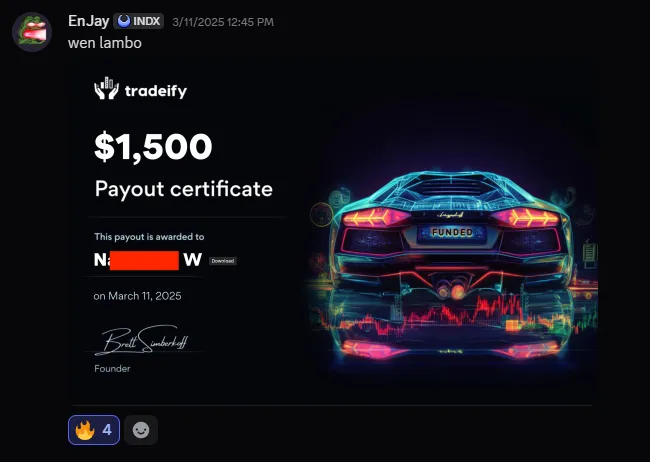Click the Founder label under signature
This screenshot has width=650, height=462.
point(112,368)
